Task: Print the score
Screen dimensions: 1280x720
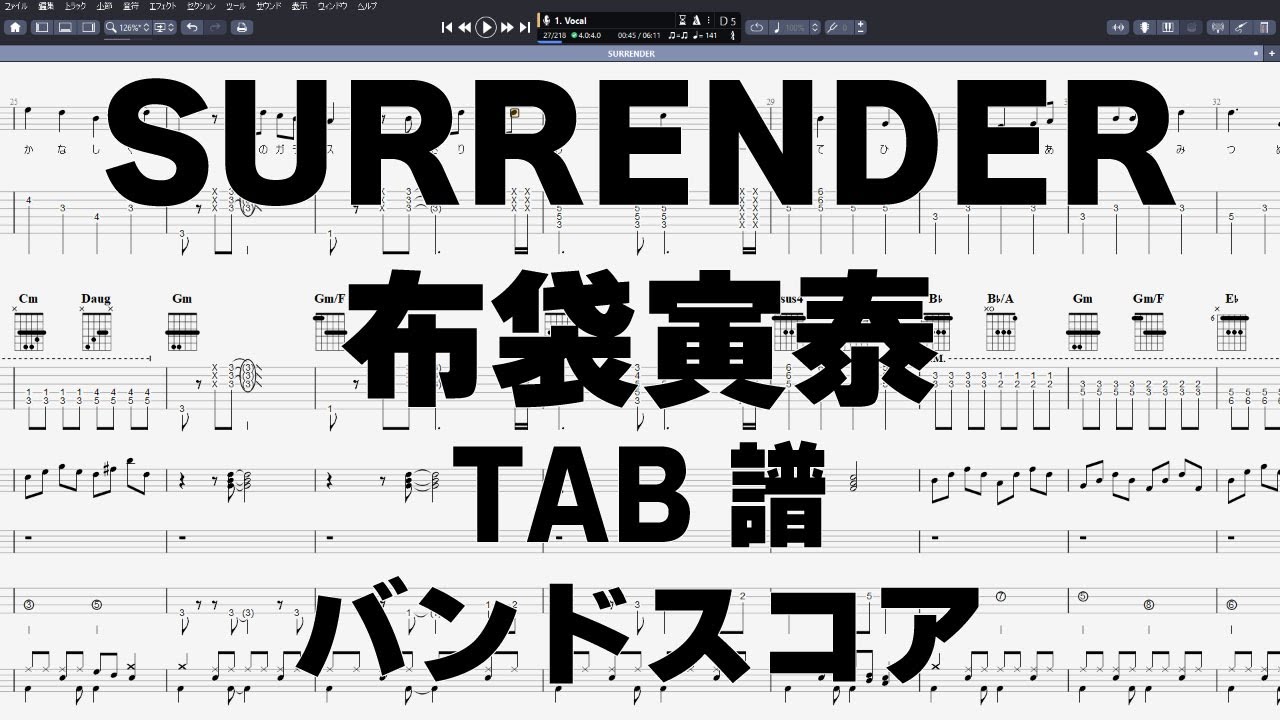Action: click(x=242, y=27)
